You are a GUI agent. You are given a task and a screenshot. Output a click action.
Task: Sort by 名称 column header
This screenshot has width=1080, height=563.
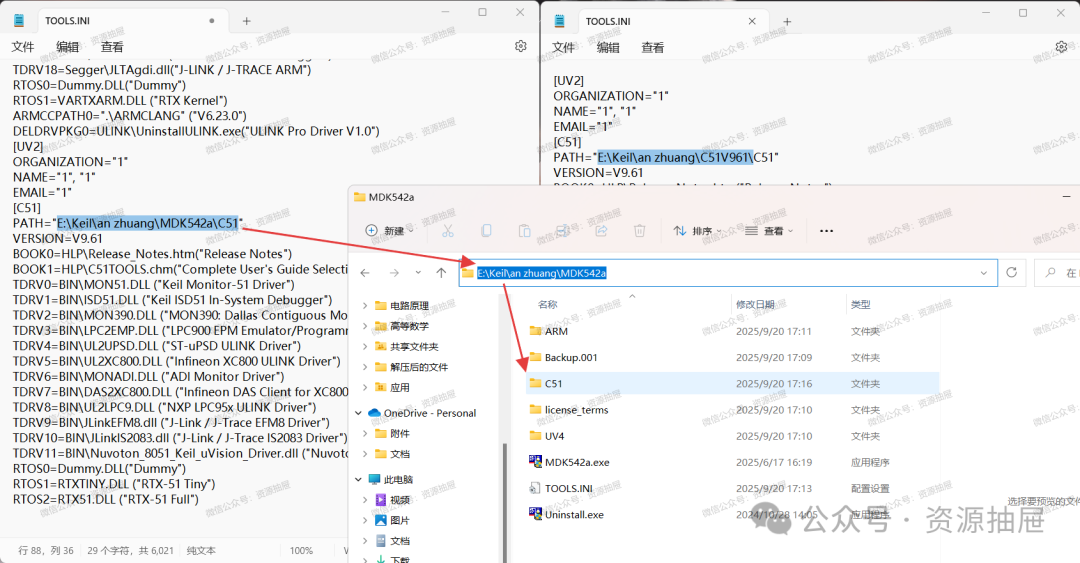coord(548,304)
